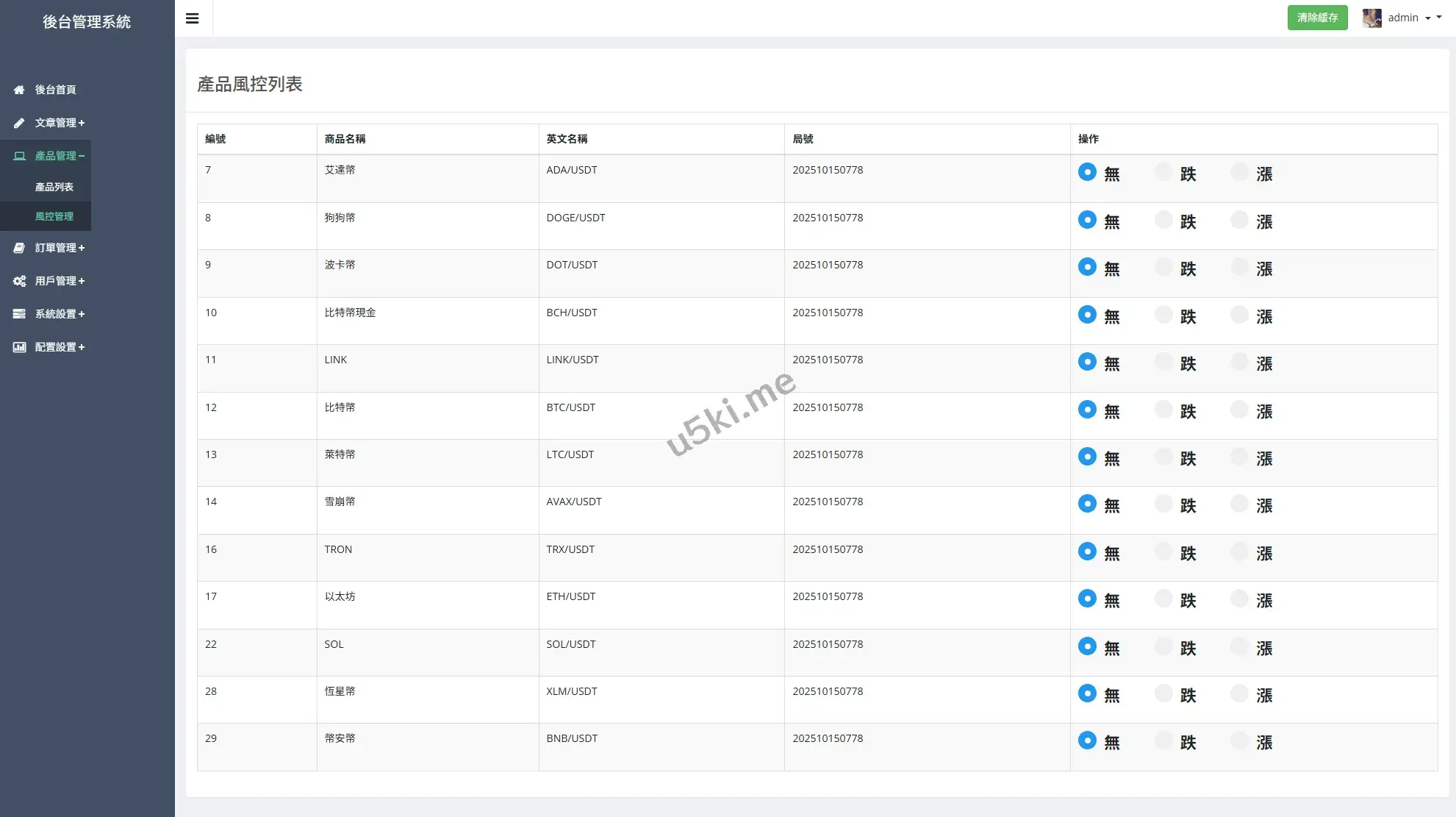Click the book icon for 訂單管理
Image resolution: width=1456 pixels, height=817 pixels.
coord(19,248)
